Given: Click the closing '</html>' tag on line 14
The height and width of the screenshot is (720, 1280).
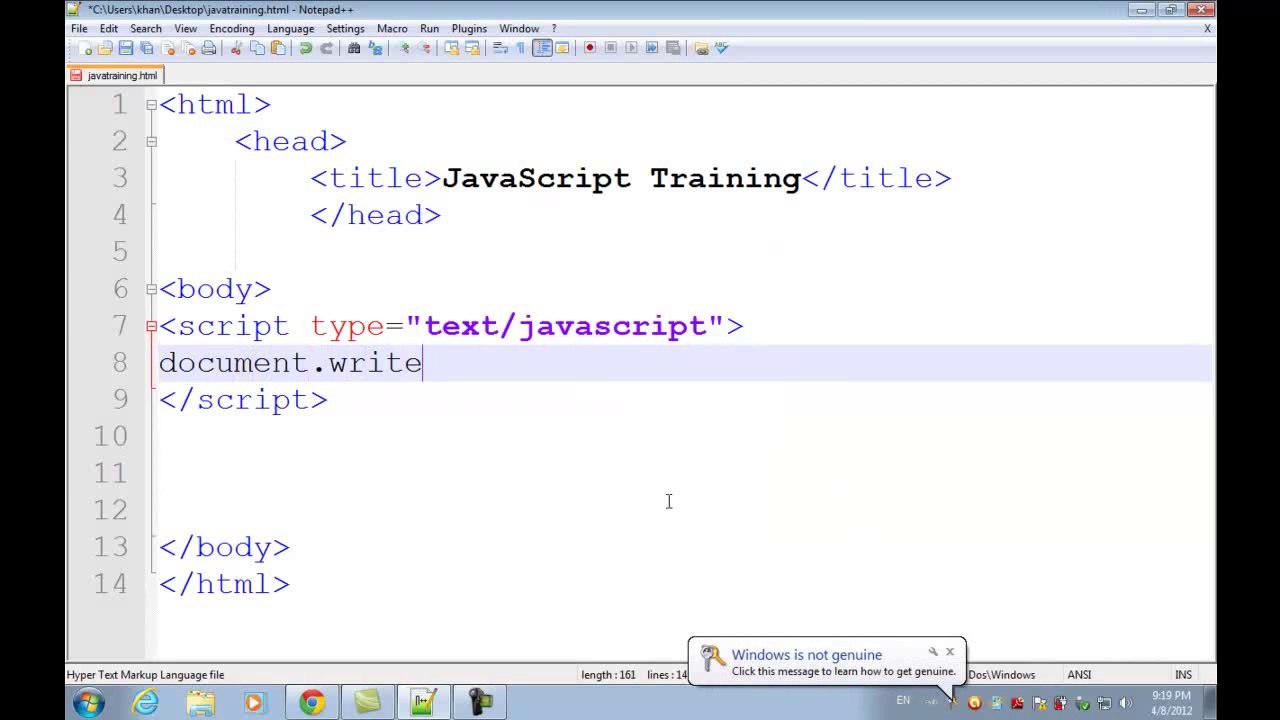Looking at the screenshot, I should [224, 584].
